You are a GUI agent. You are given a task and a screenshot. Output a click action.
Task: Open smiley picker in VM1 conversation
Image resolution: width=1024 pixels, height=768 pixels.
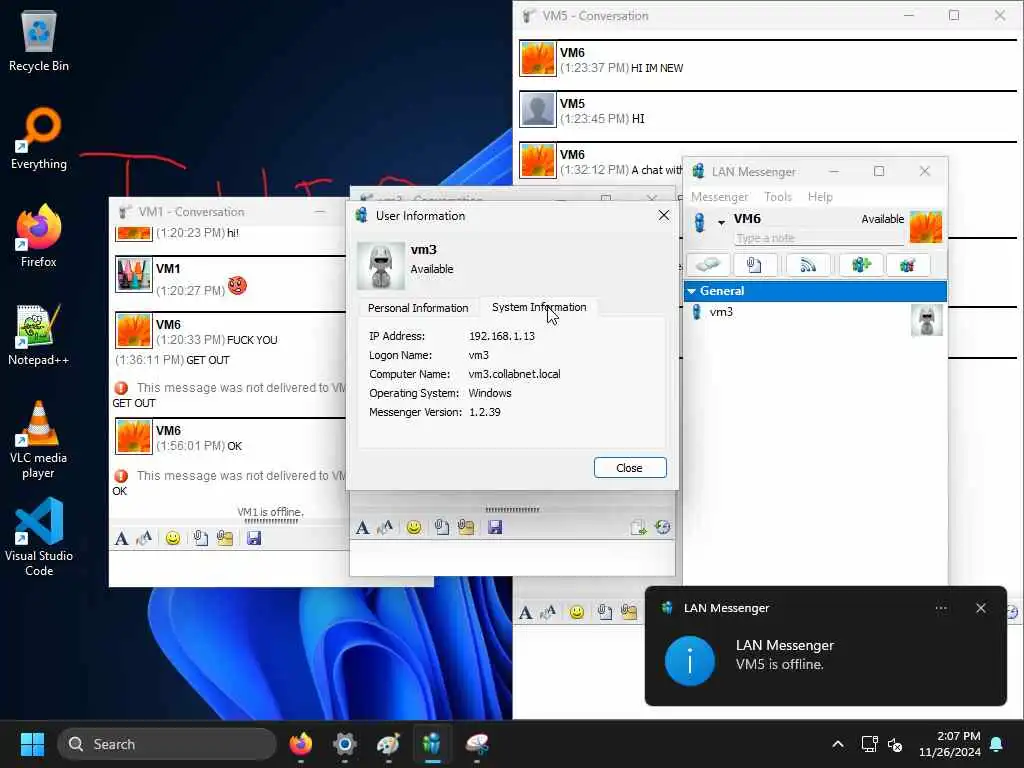[x=172, y=538]
